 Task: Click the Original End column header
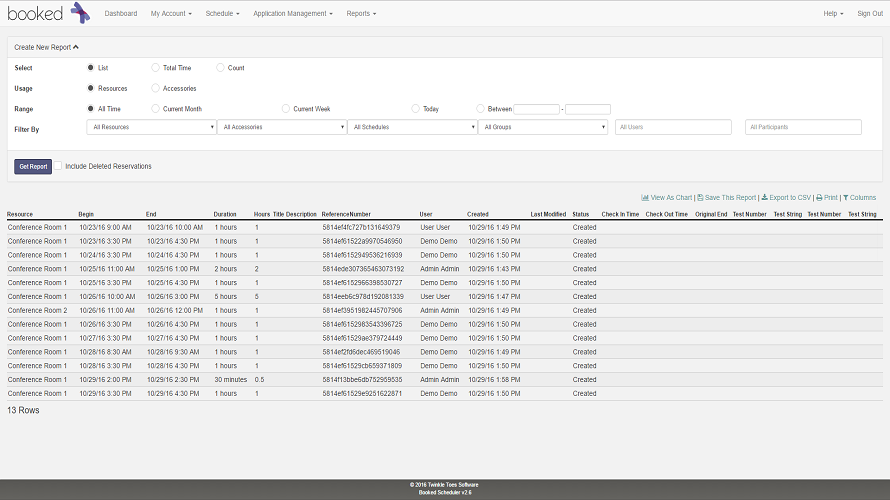tap(711, 215)
